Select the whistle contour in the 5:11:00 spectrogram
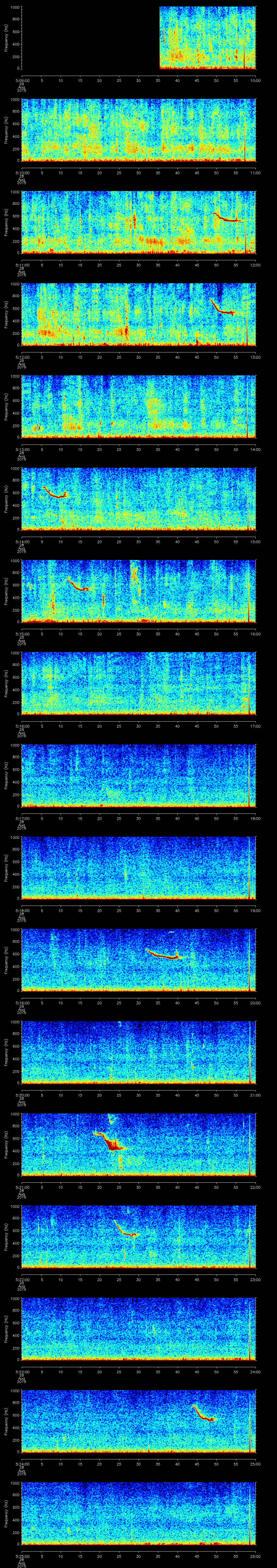Image resolution: width=277 pixels, height=1568 pixels. (227, 217)
